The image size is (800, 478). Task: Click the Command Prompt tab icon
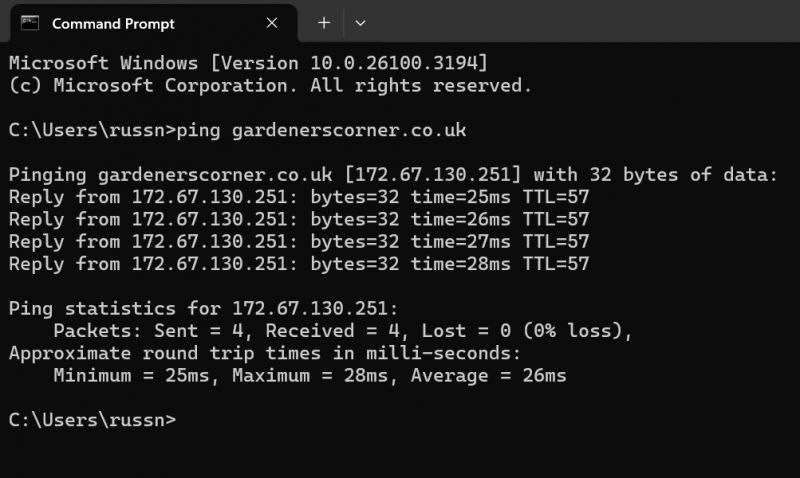point(30,23)
